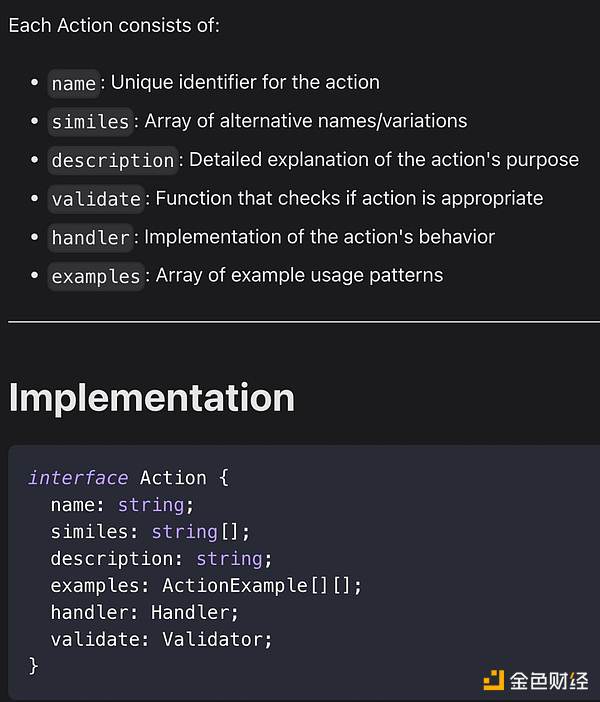600x702 pixels.
Task: Click the 金色财经 watermark logo icon
Action: (x=493, y=681)
